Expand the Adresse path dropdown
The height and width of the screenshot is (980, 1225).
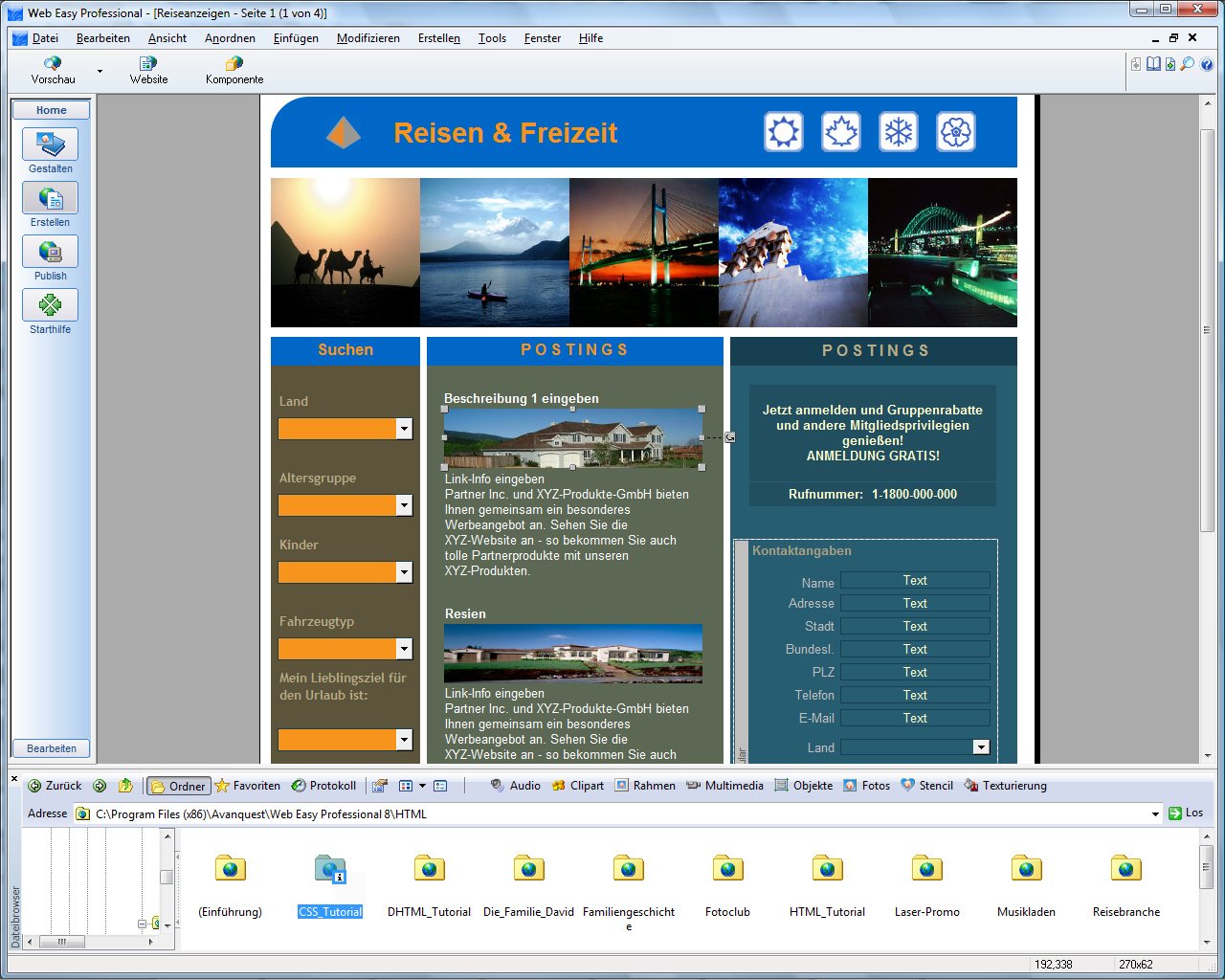1155,813
